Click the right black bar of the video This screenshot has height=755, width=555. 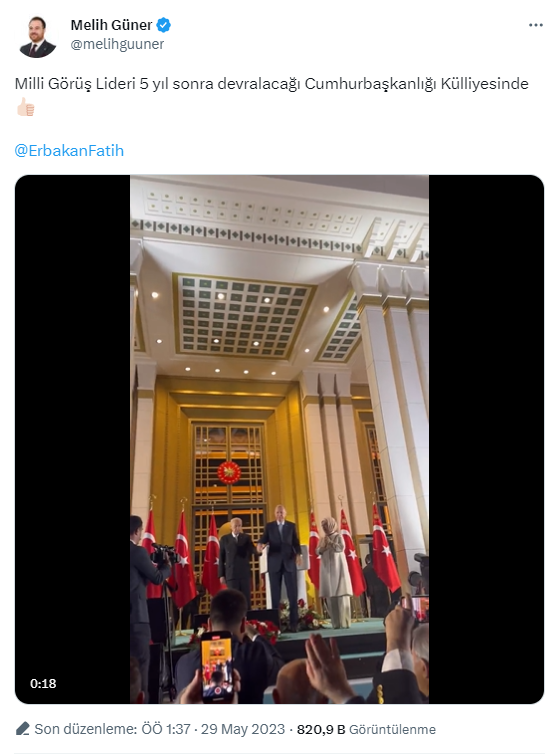(486, 439)
